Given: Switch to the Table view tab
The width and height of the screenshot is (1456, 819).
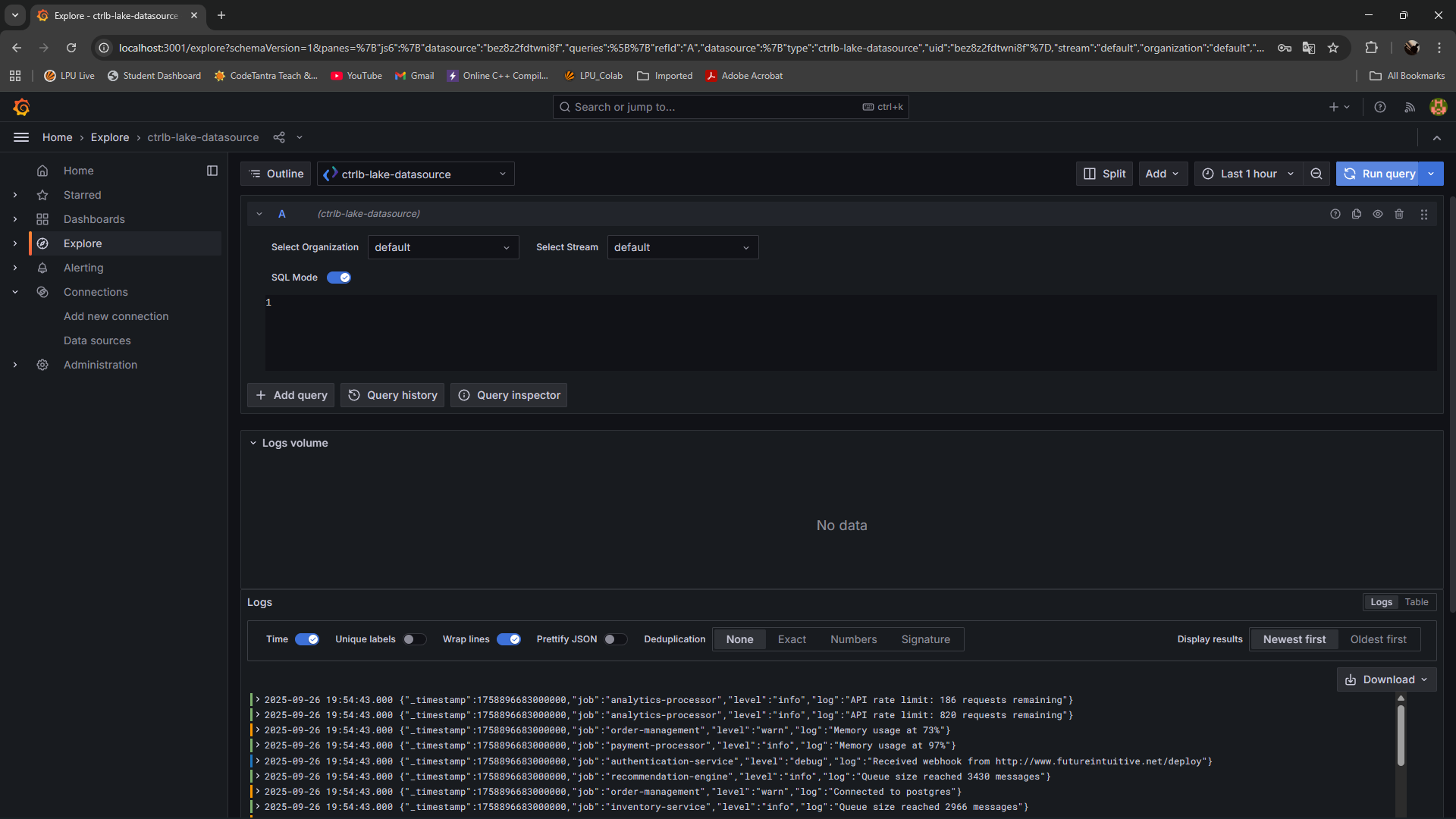Looking at the screenshot, I should [1416, 602].
